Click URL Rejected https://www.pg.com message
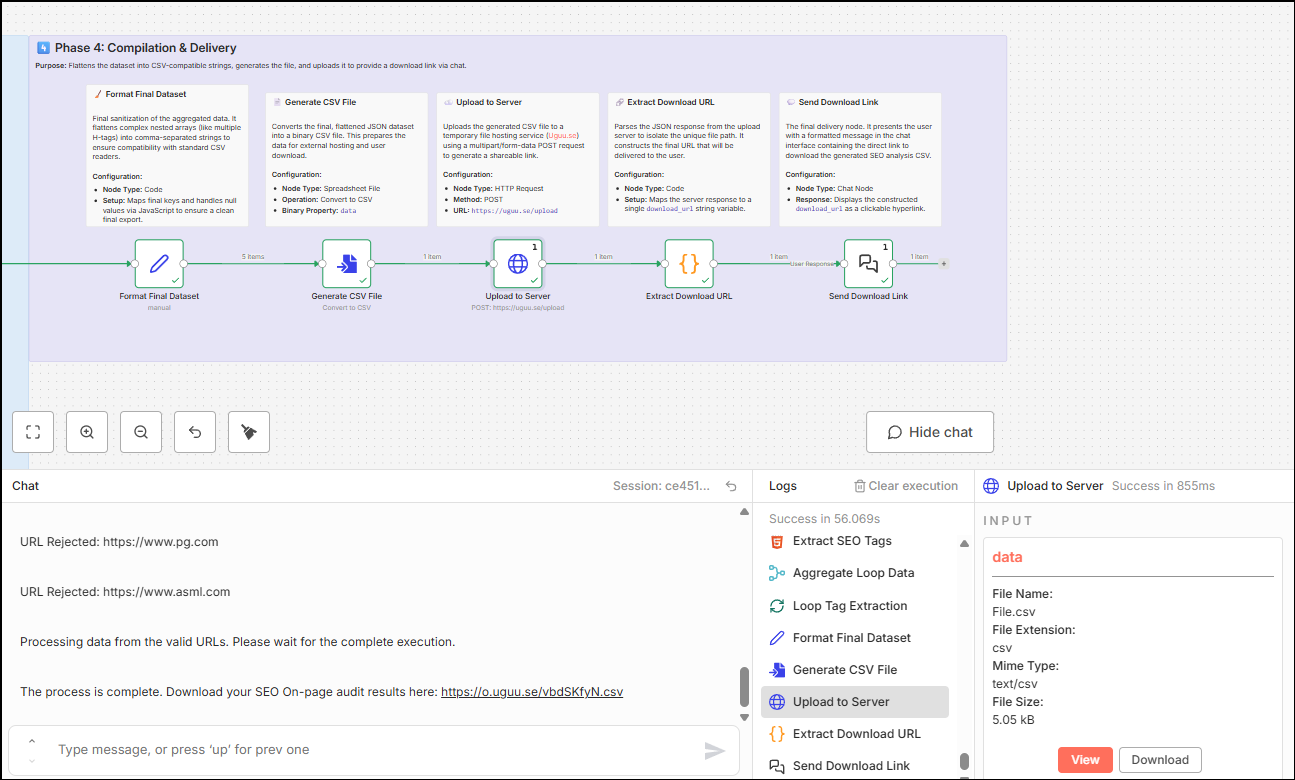The image size is (1295, 780). (x=119, y=542)
